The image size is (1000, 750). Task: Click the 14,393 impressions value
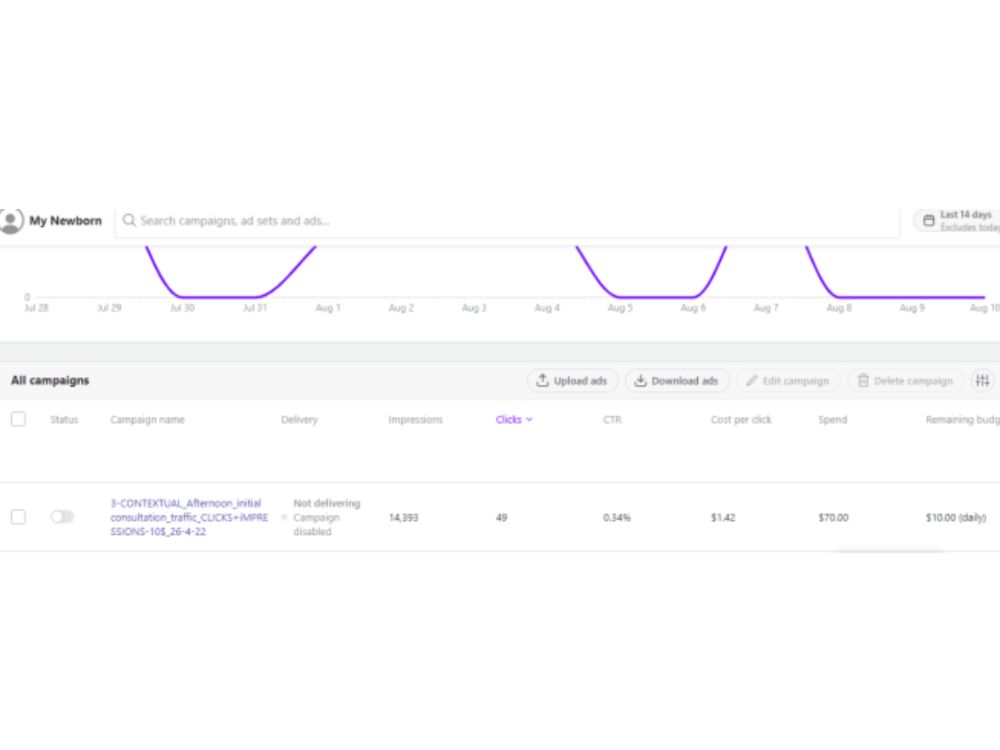click(x=404, y=517)
